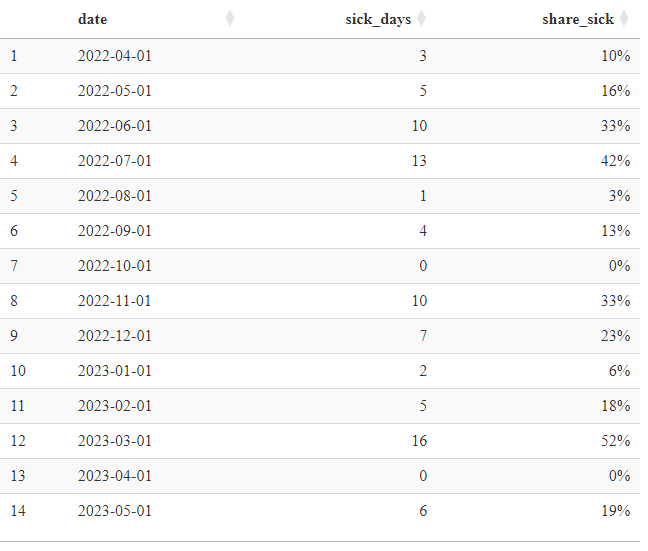The height and width of the screenshot is (551, 648).
Task: Select the 2022-04-01 date cell
Action: tap(115, 56)
